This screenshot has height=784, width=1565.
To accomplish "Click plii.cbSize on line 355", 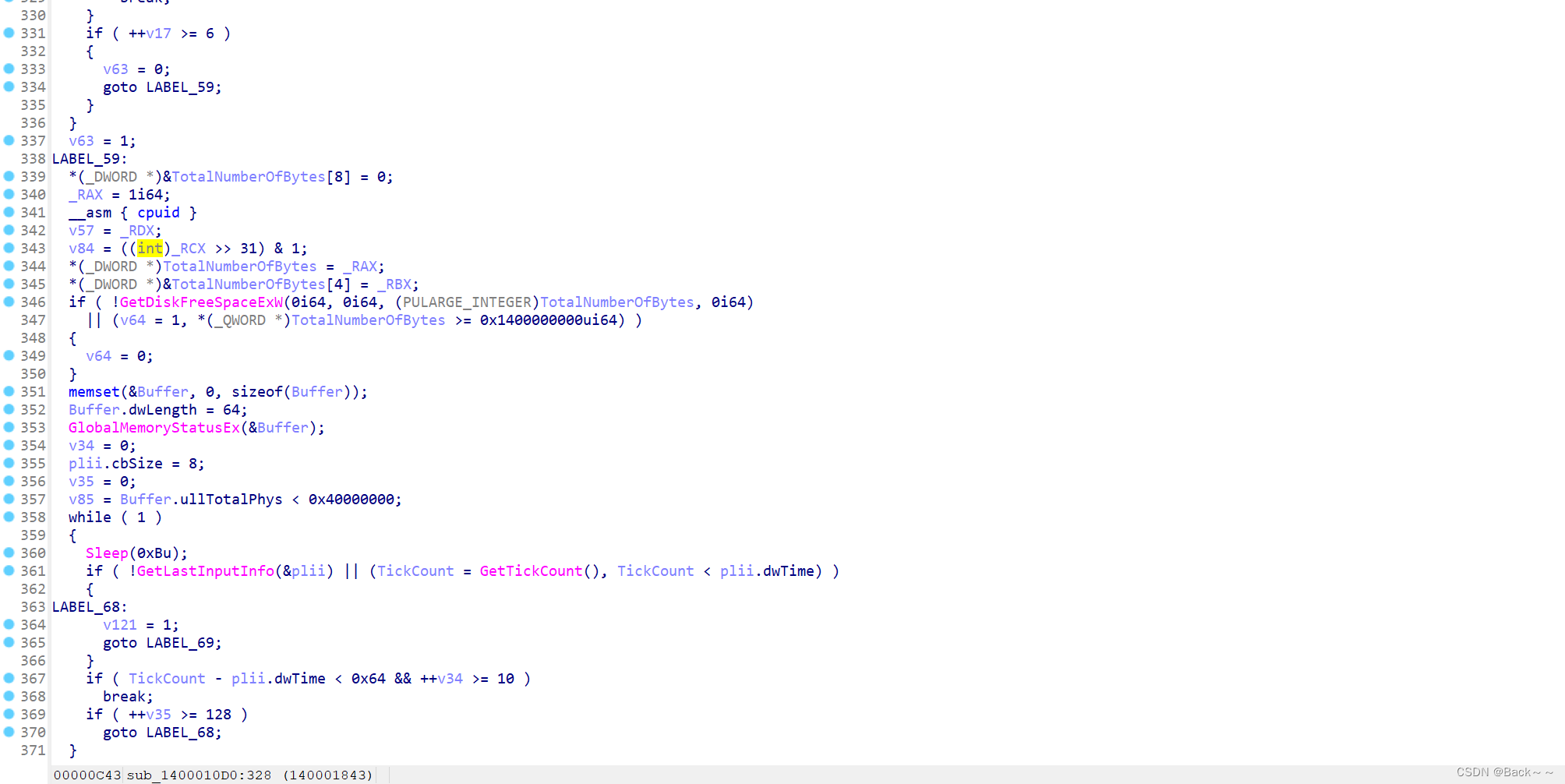I will pyautogui.click(x=115, y=464).
